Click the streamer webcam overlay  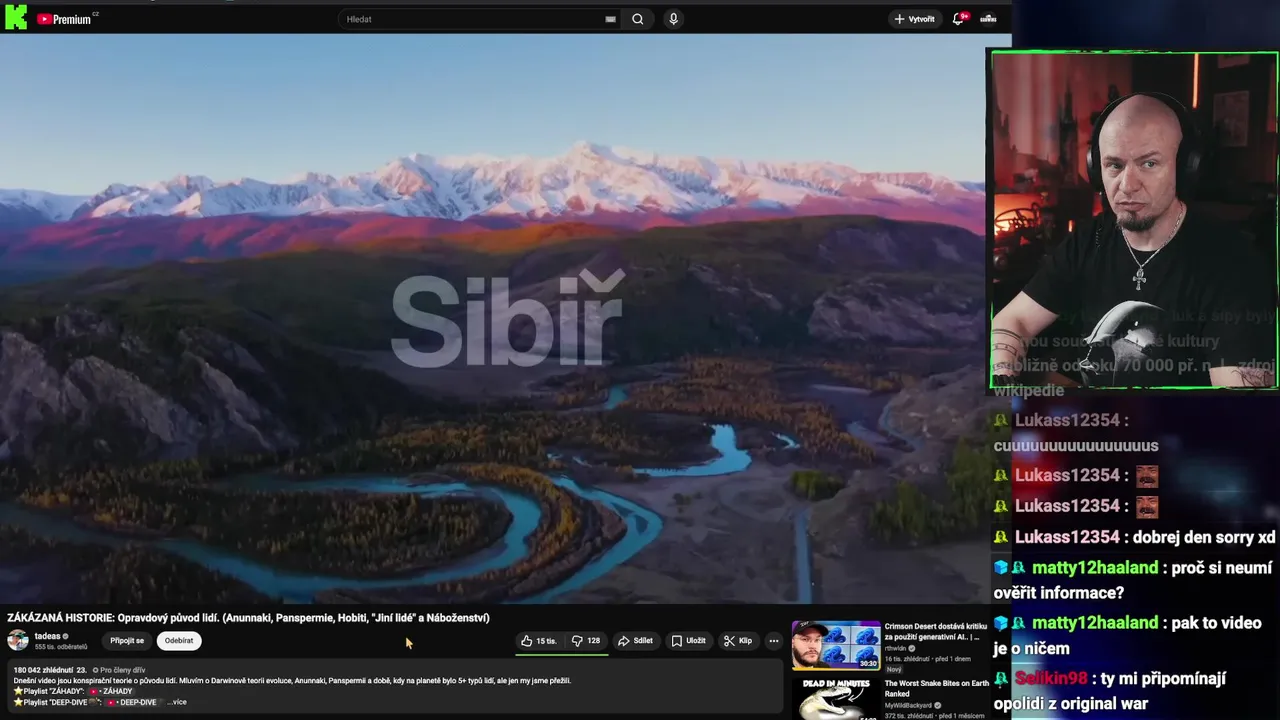point(1134,220)
